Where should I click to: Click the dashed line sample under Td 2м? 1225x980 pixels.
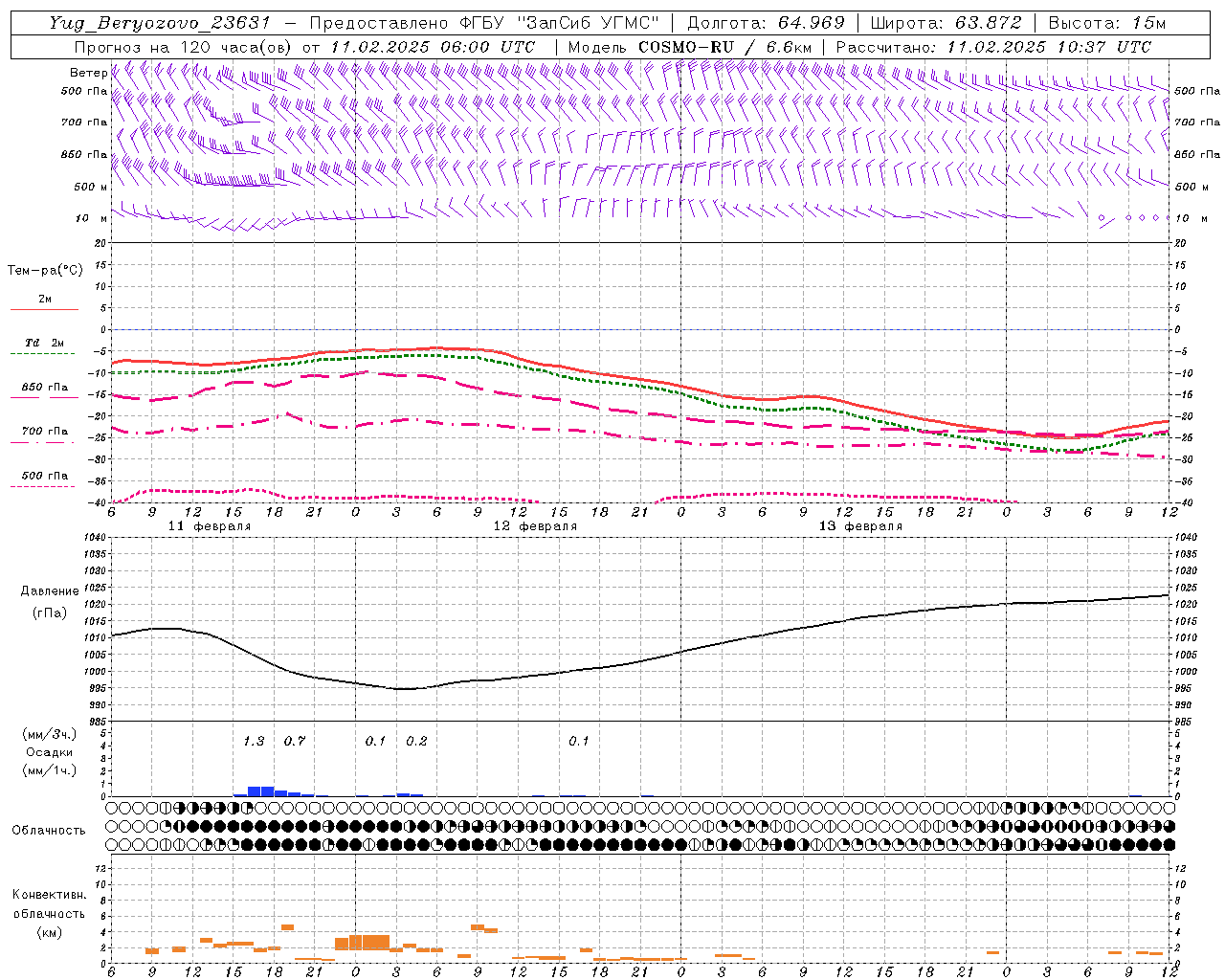[43, 354]
